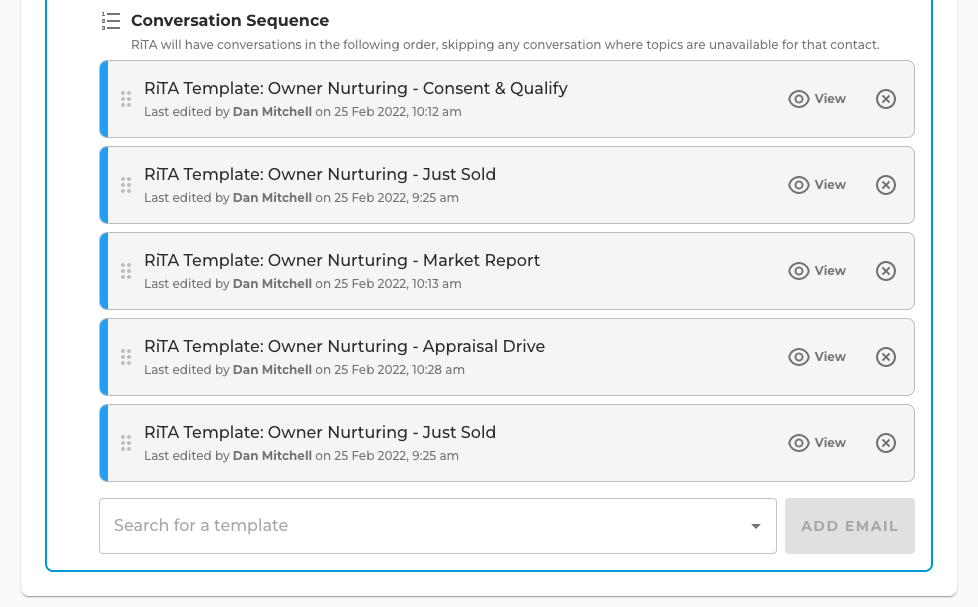The image size is (978, 607).
Task: Click the drag handle of Consent & Qualify row
Action: [x=126, y=99]
